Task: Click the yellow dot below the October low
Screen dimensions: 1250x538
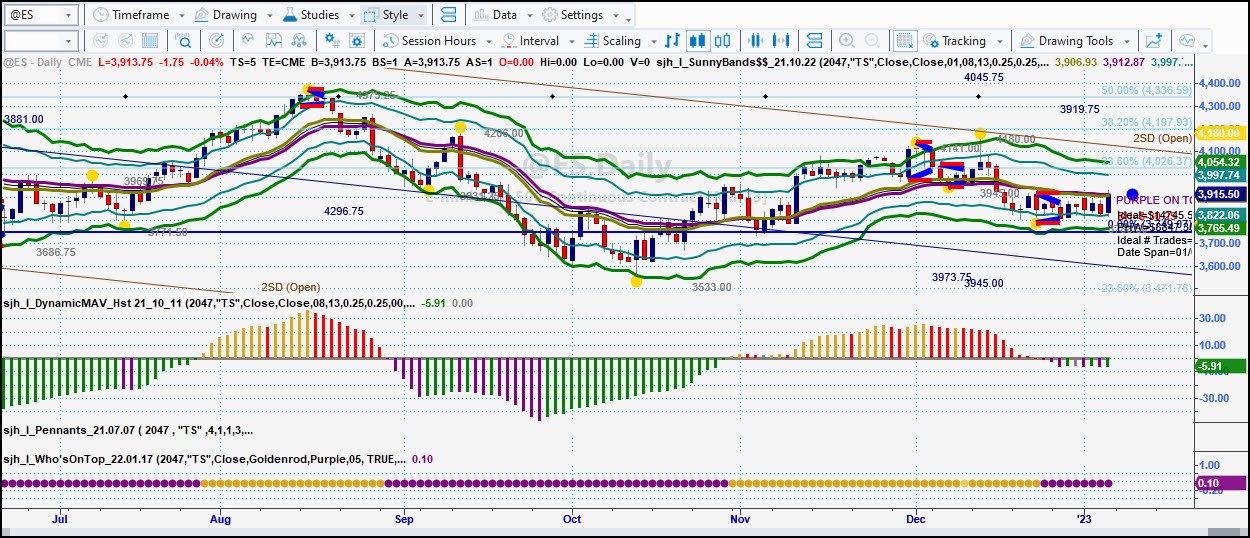Action: pos(636,282)
